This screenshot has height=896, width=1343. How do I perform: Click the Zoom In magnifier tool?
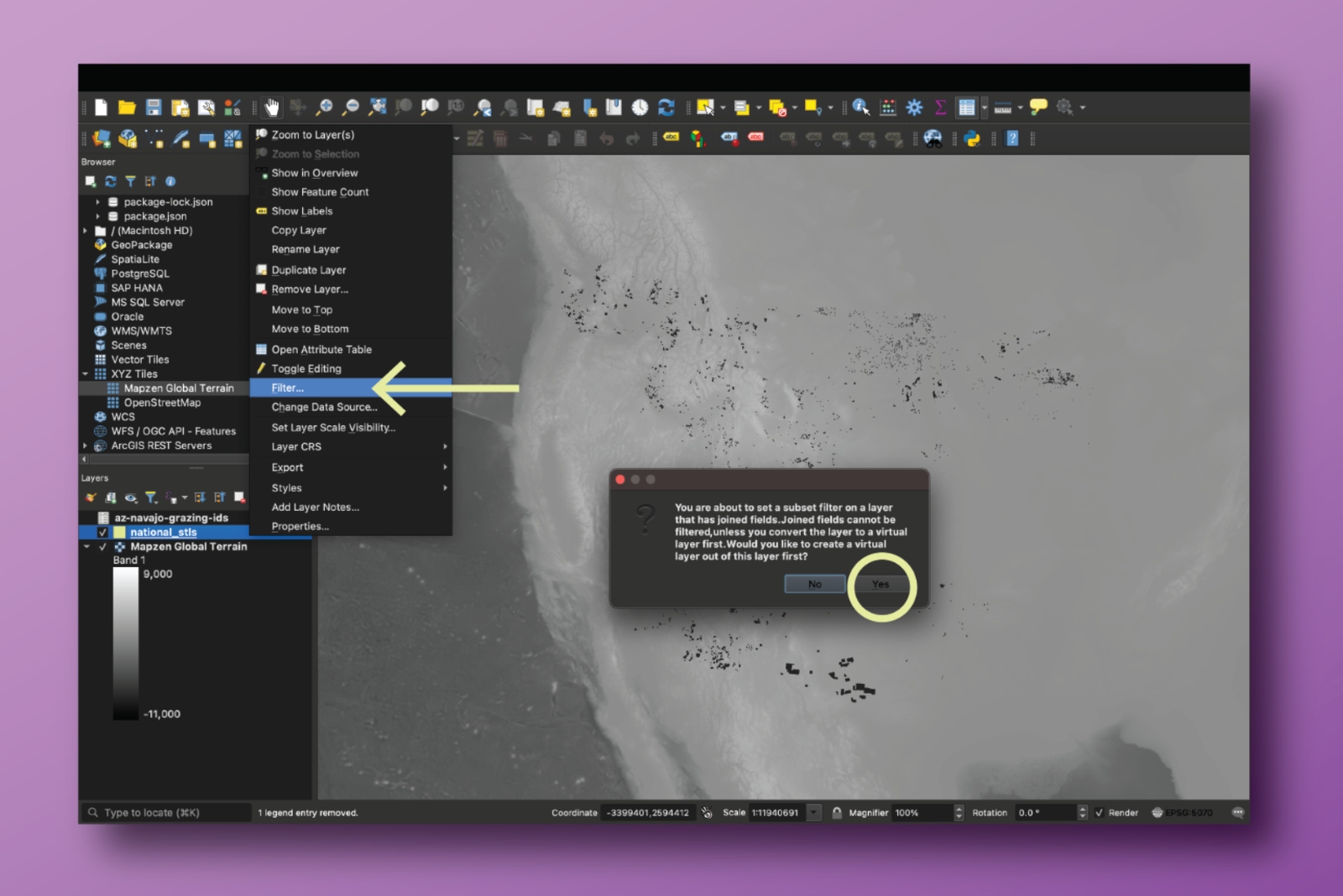pyautogui.click(x=324, y=107)
